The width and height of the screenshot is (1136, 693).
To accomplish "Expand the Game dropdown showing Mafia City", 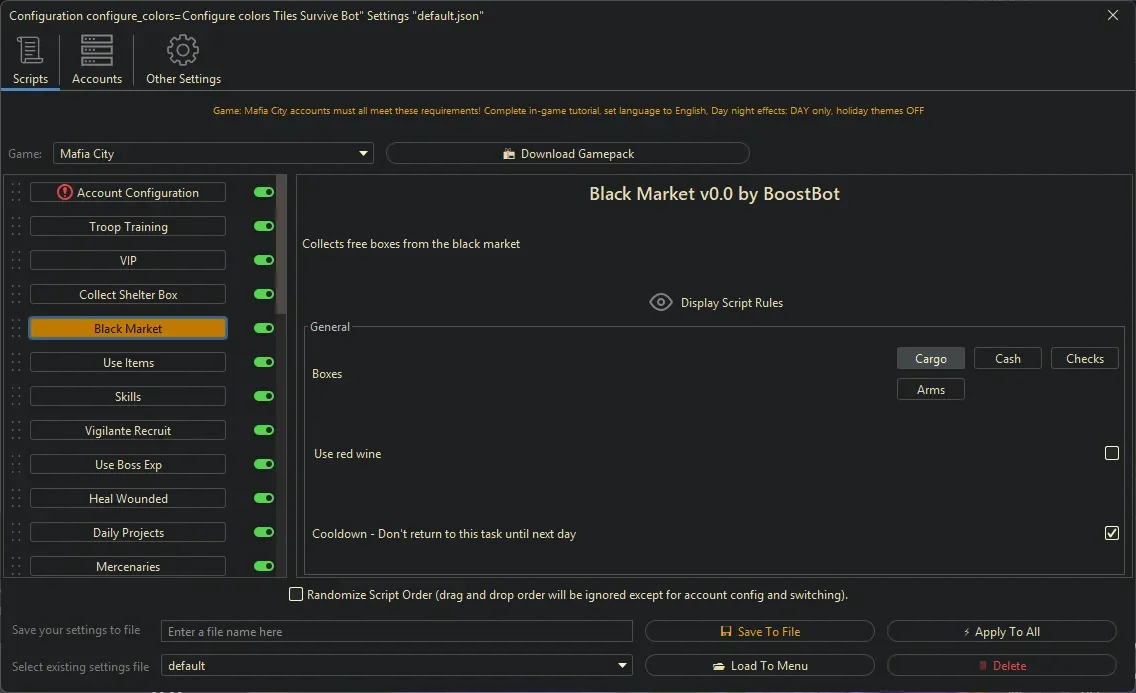I will tap(363, 154).
